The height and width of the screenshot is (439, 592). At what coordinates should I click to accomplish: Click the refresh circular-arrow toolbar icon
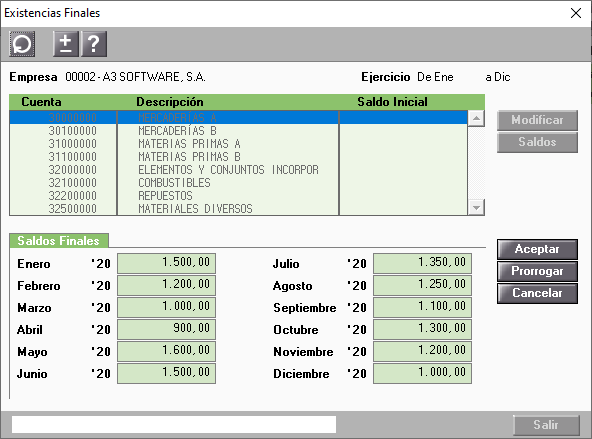[22, 44]
